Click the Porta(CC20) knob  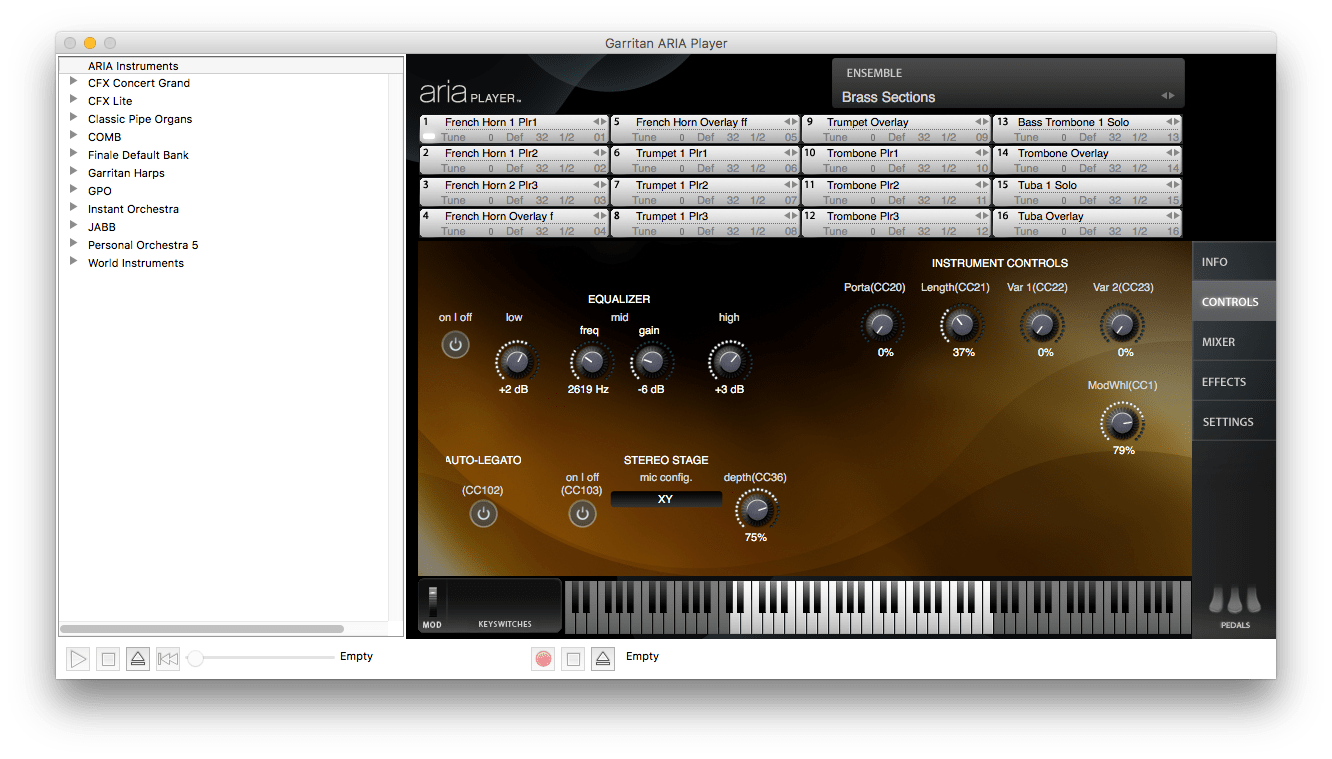[x=881, y=324]
